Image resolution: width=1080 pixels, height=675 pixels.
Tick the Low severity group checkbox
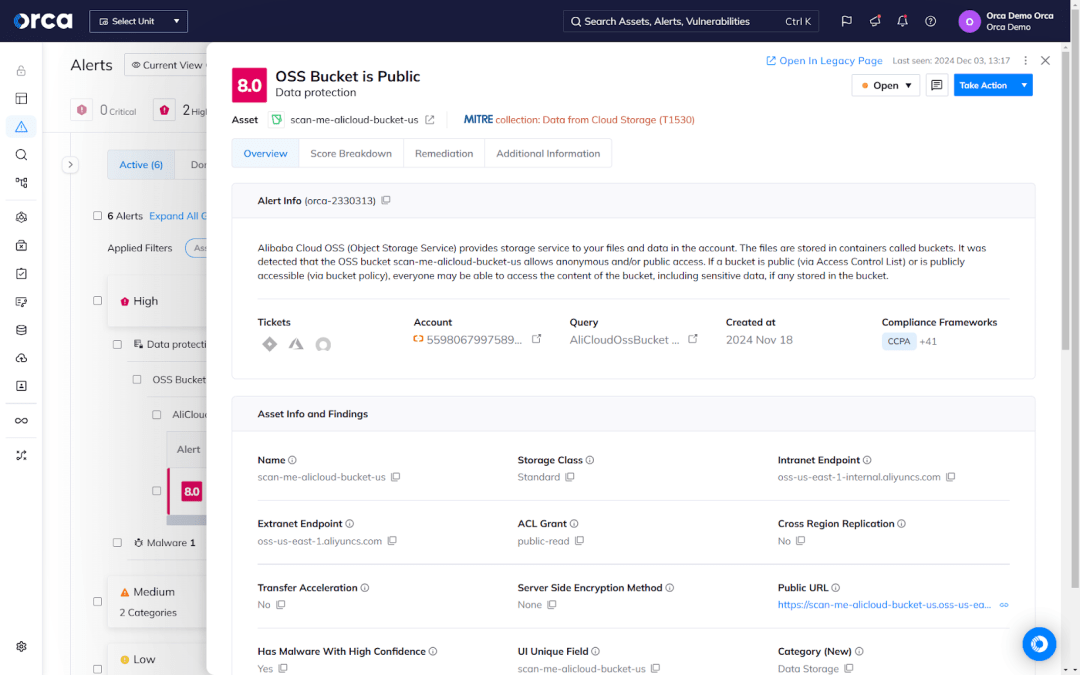click(97, 669)
